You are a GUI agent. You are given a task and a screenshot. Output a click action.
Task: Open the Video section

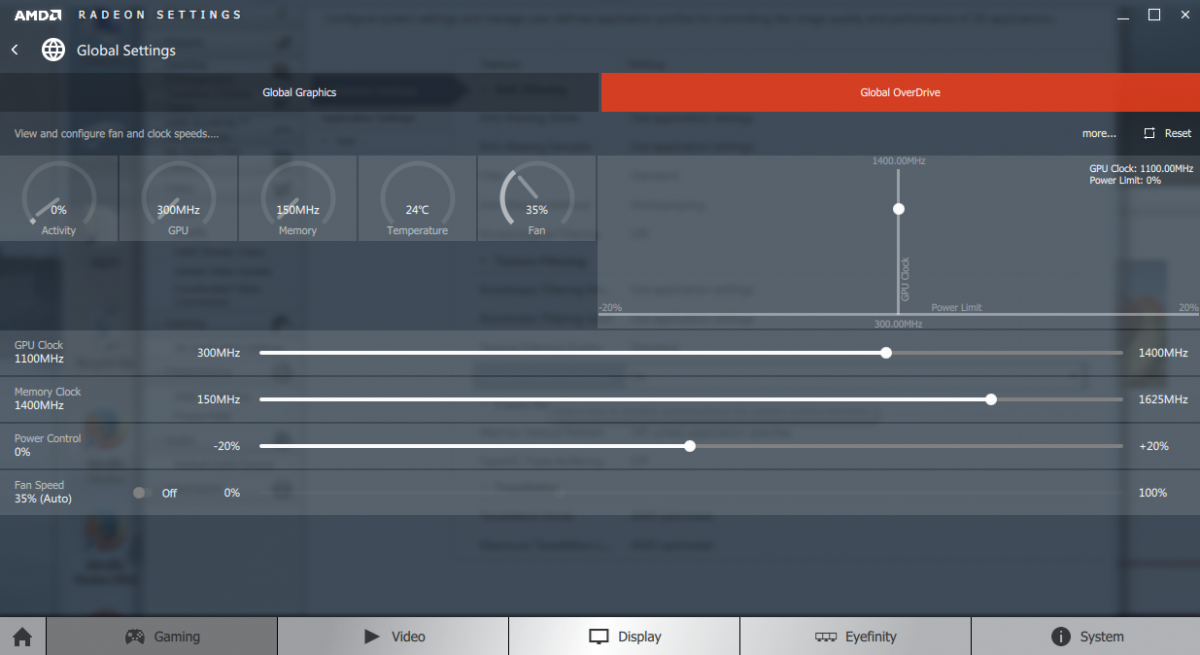click(393, 636)
